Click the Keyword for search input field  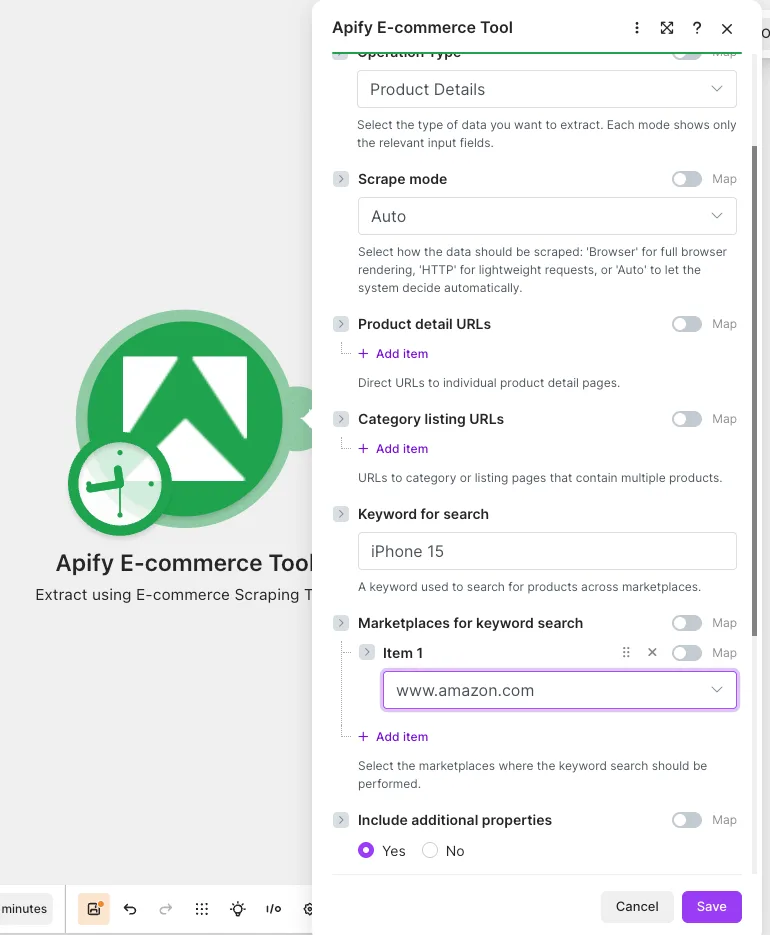(547, 551)
